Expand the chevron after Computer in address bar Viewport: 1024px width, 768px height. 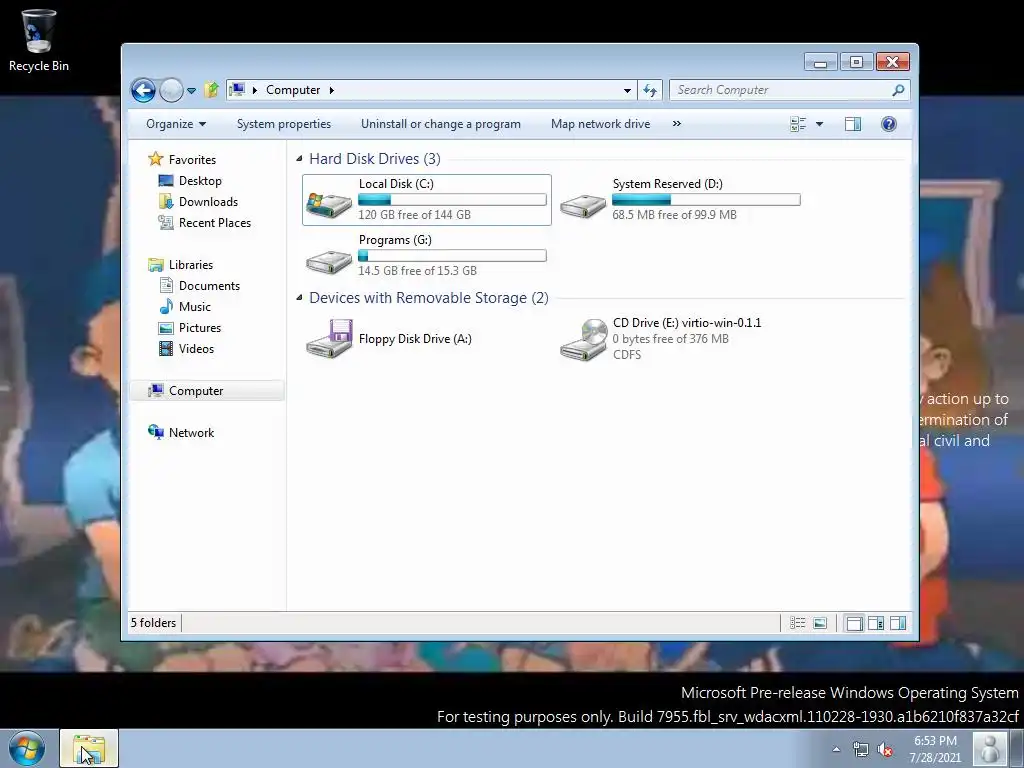(x=332, y=90)
